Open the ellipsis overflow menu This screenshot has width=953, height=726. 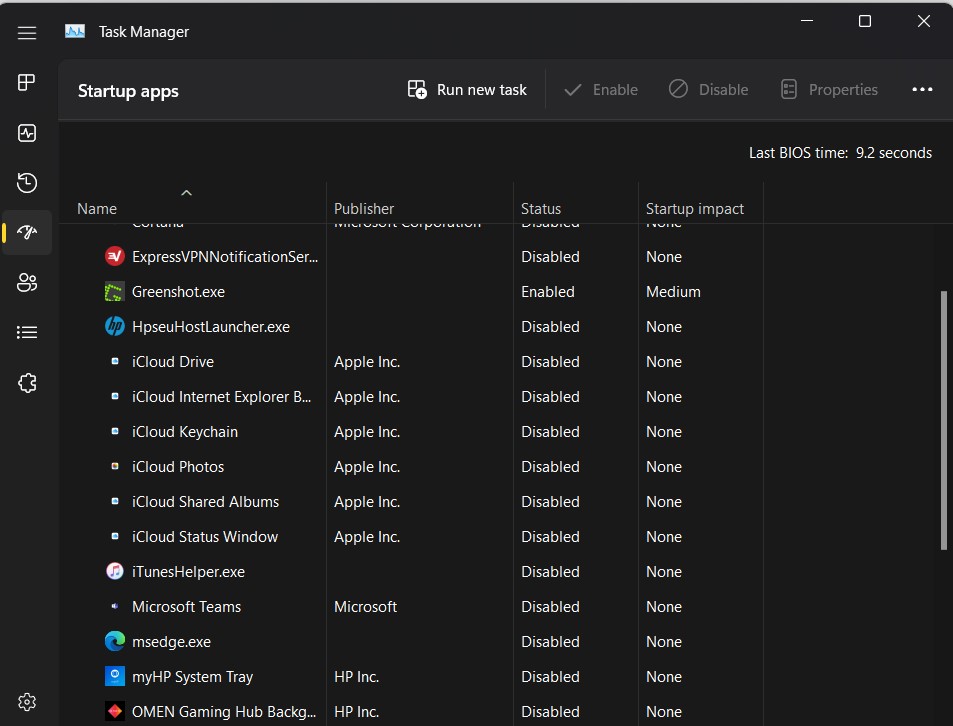click(921, 89)
